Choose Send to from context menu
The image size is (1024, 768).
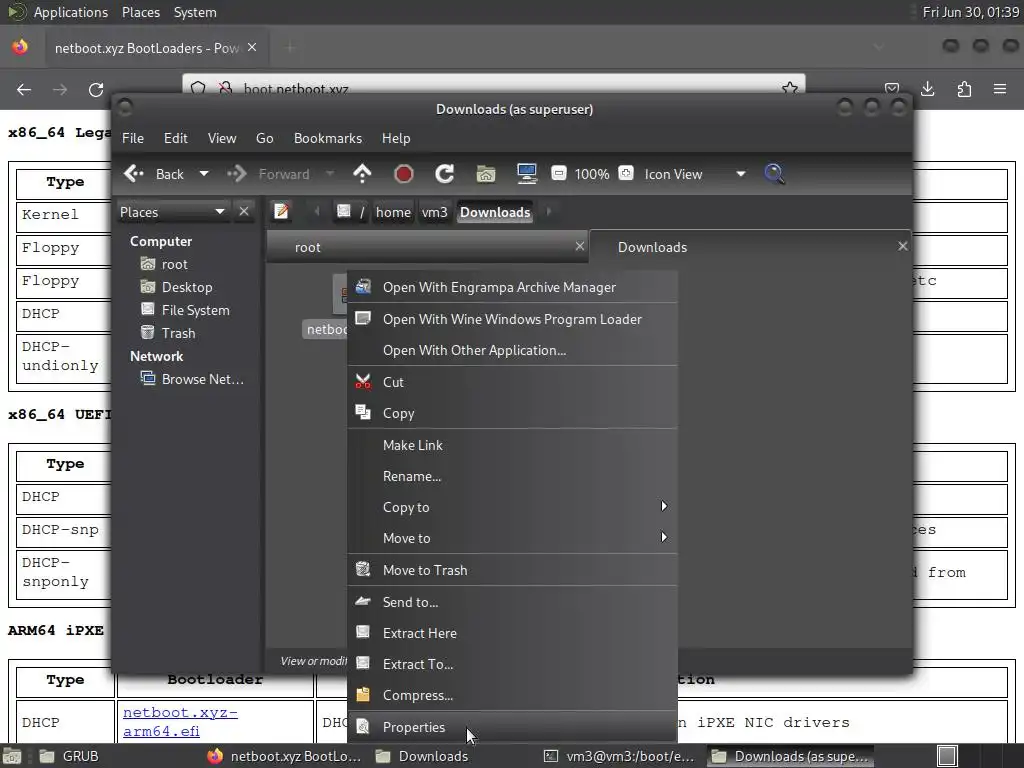513,602
